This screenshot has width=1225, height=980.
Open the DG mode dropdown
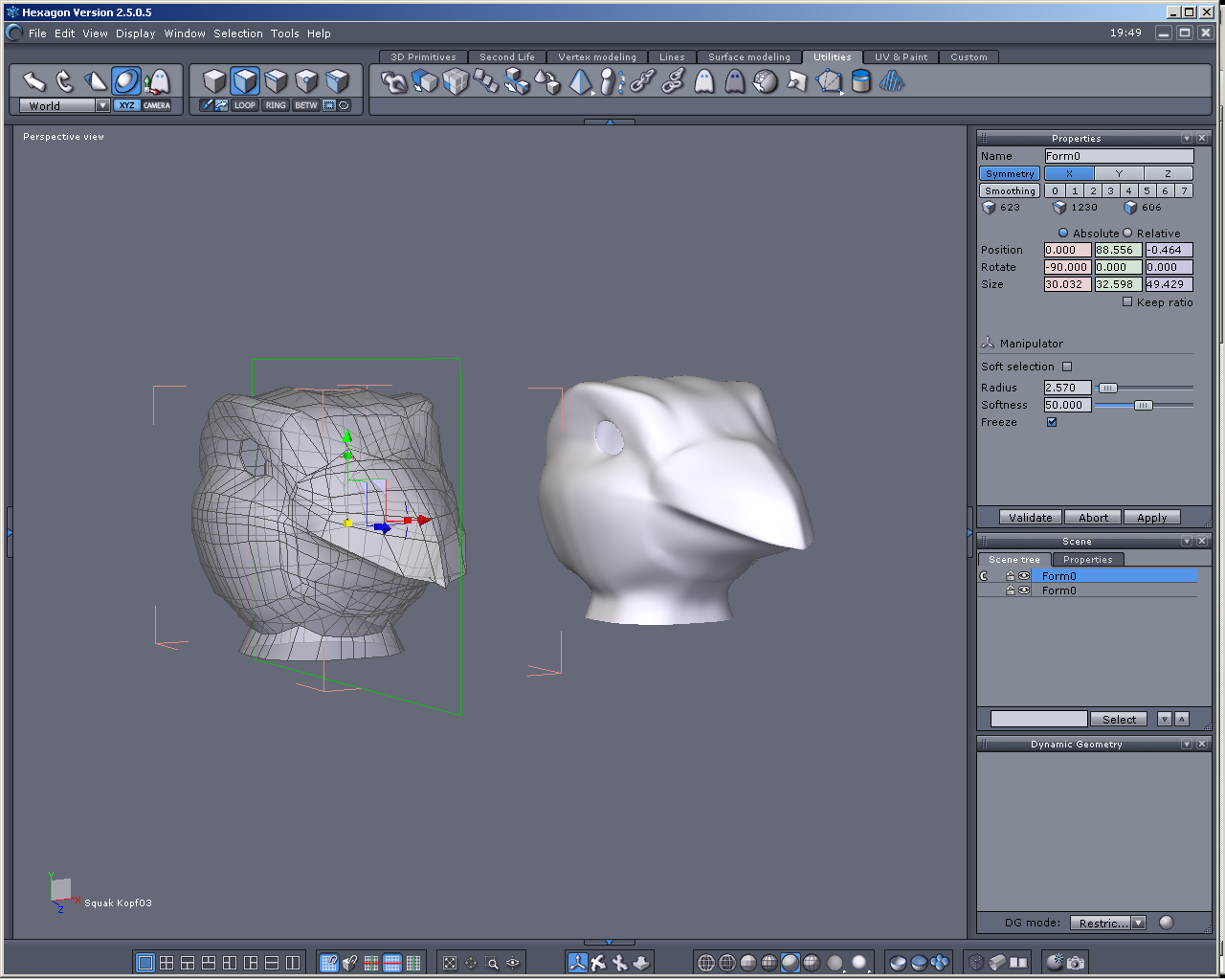(x=1138, y=923)
